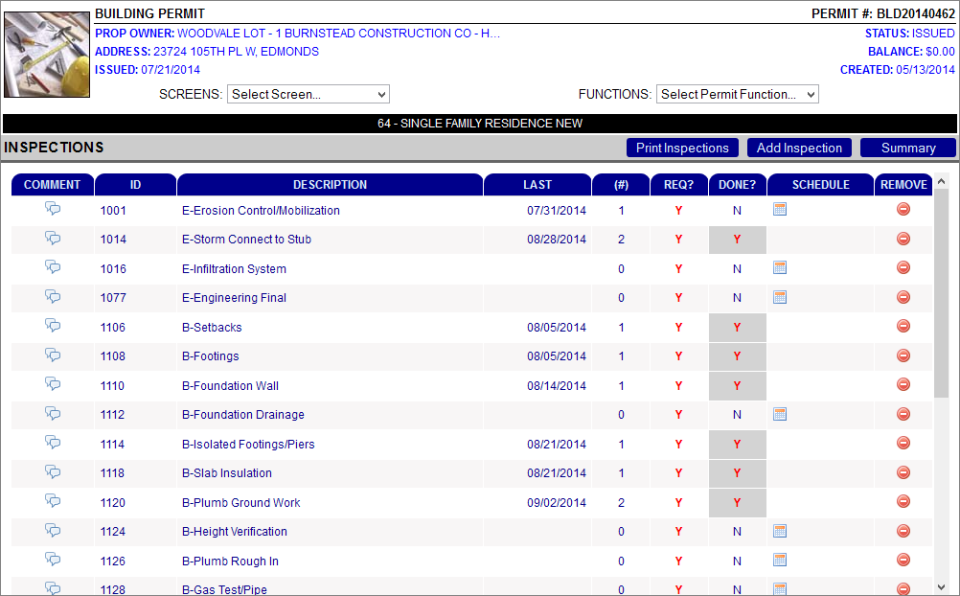The width and height of the screenshot is (960, 596).
Task: Schedule calendar icon for E-Engineering Final
Action: tap(779, 297)
